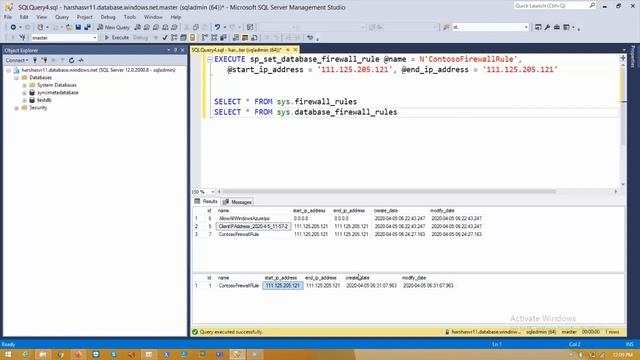The image size is (640, 360).
Task: Click Object Explorer Connect dropdown button
Action: tap(17, 60)
